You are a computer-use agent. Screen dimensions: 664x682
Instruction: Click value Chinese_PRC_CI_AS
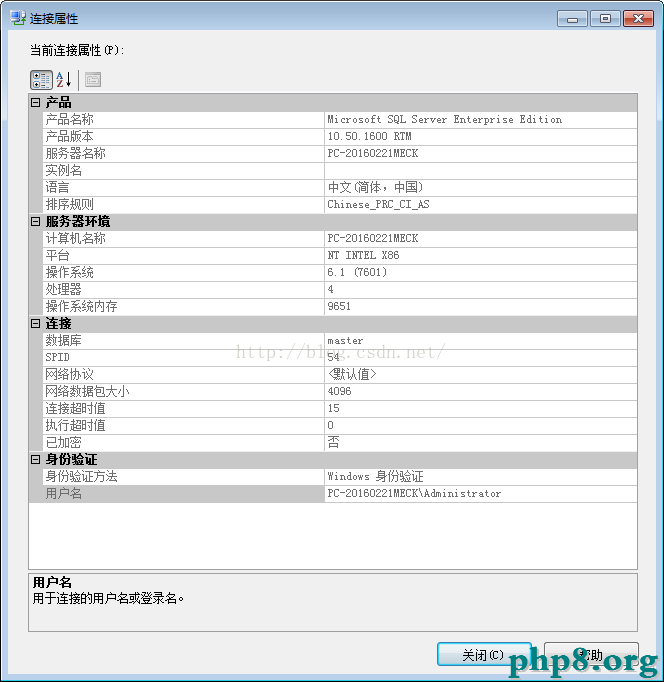pos(378,204)
